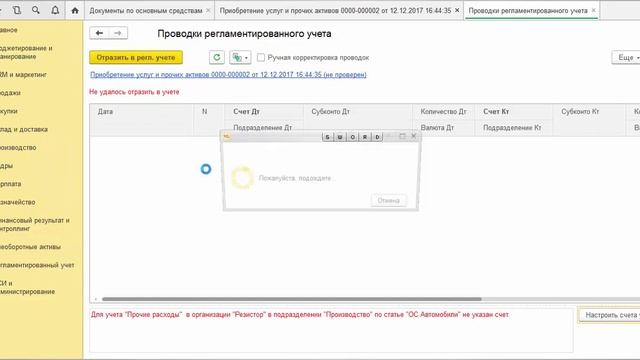Click the R button in dialog title bar
640x360 pixels.
point(365,137)
